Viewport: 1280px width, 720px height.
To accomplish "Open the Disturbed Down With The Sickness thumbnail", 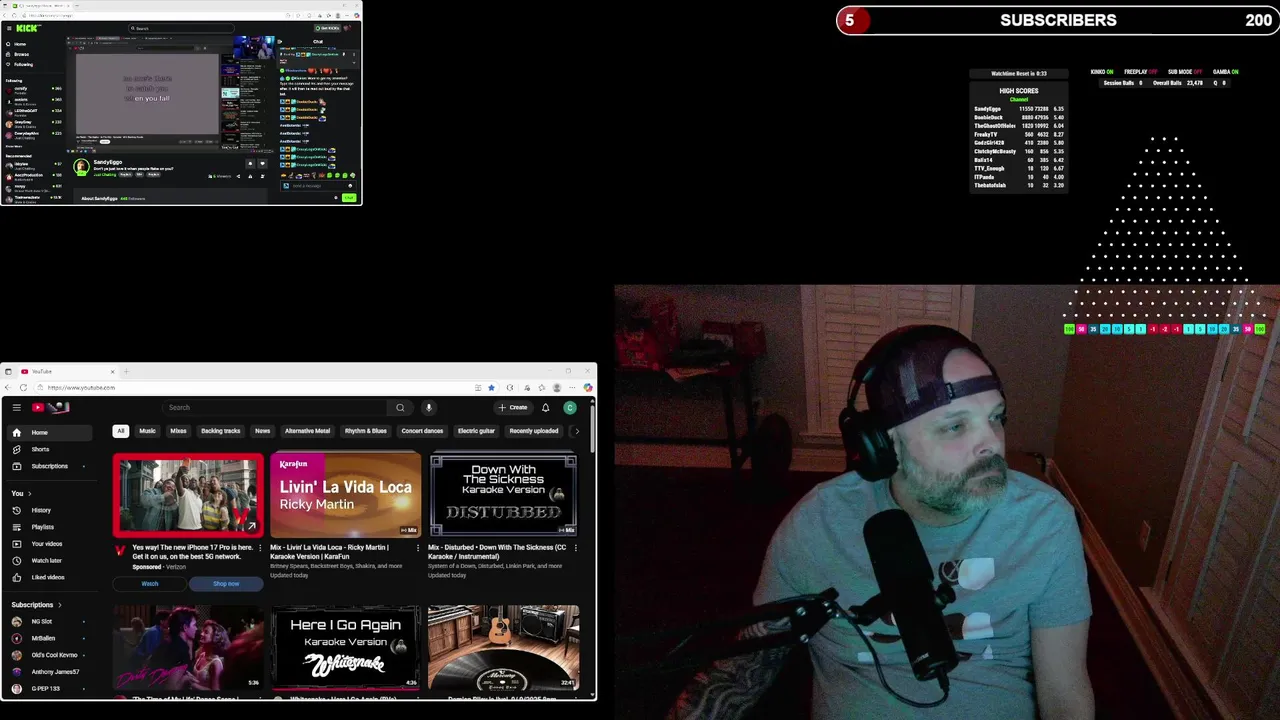I will click(x=503, y=496).
